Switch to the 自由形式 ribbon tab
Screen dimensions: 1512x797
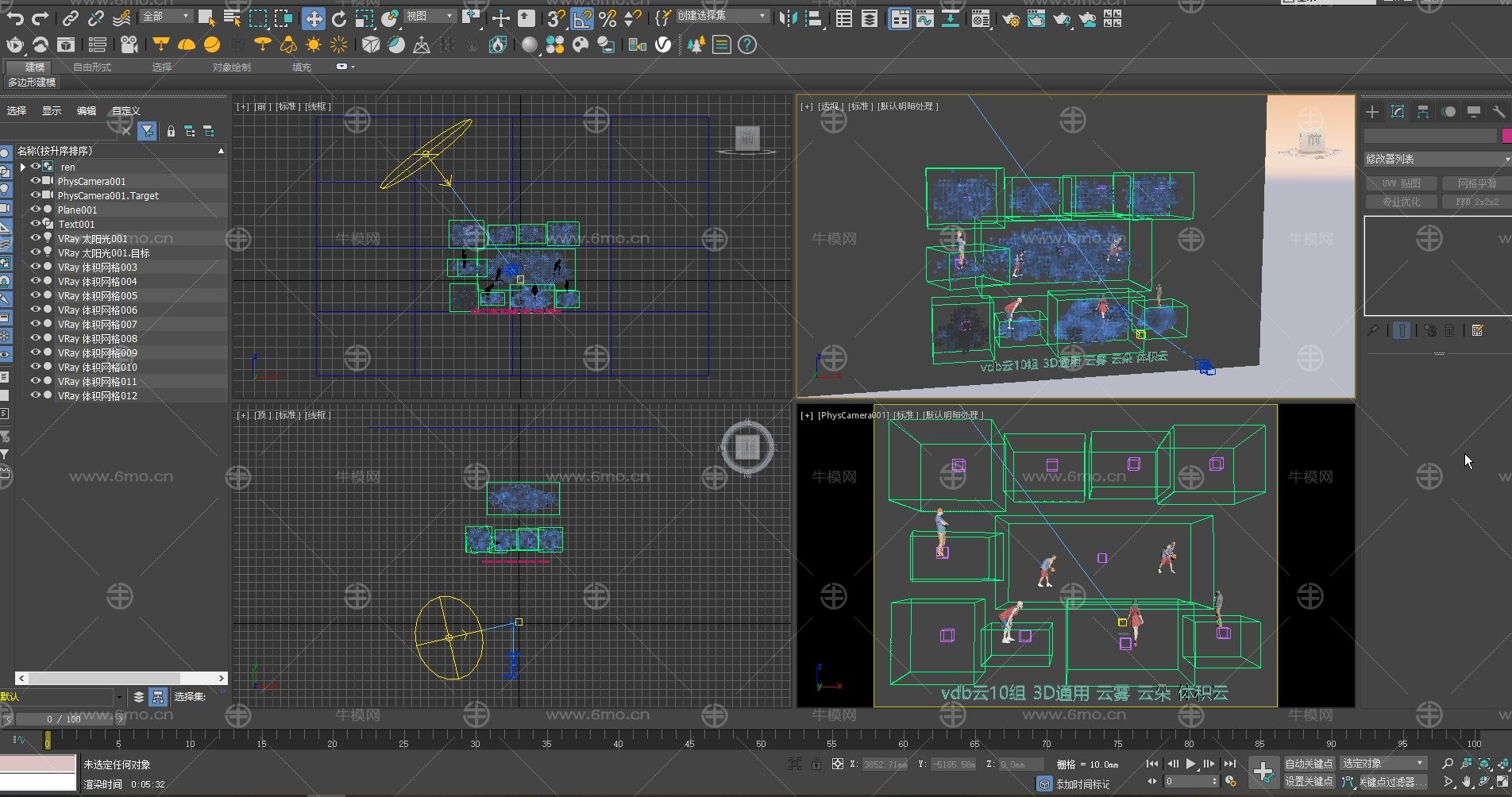click(x=92, y=67)
